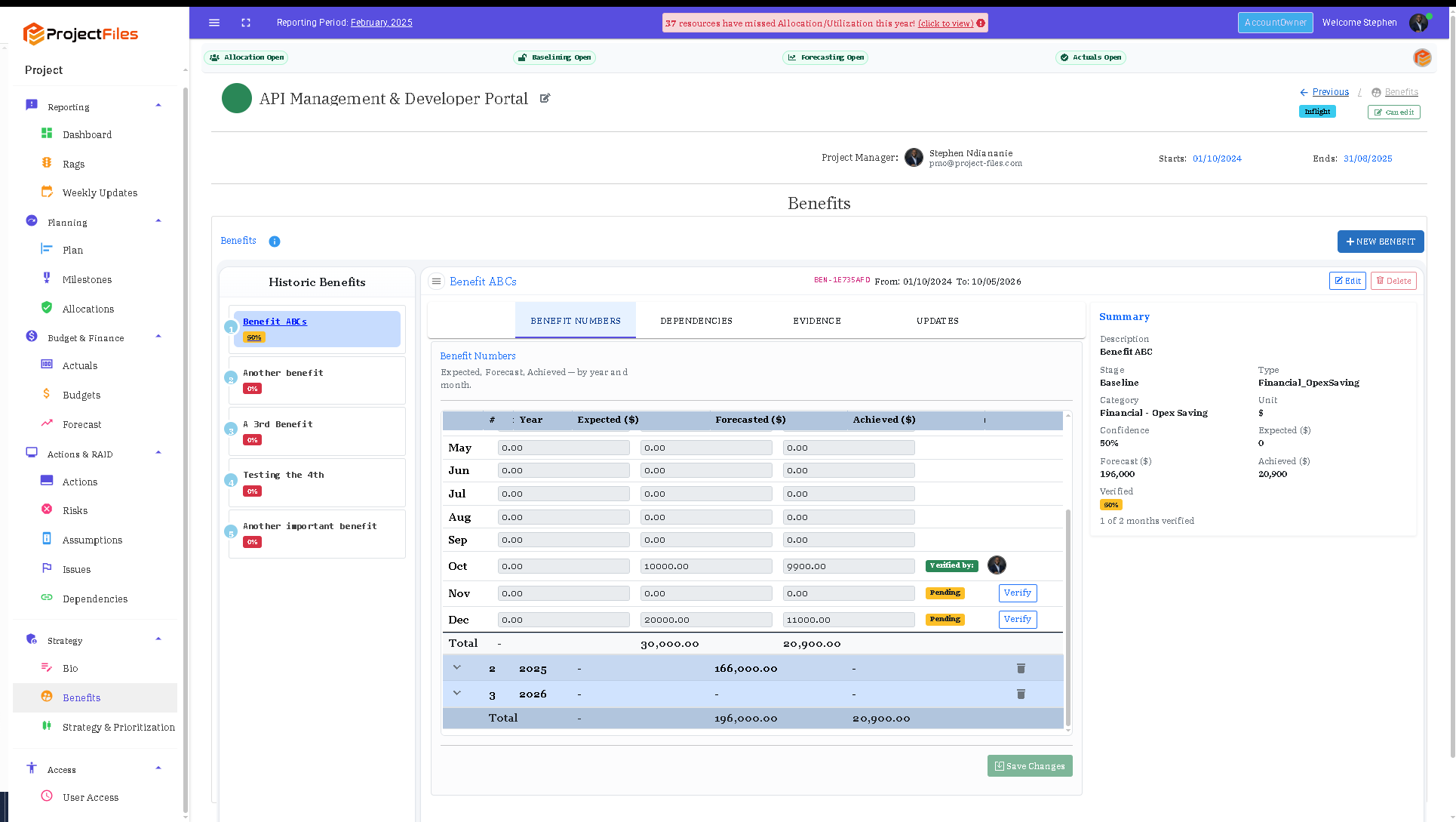
Task: Click the Oct forecasted value field
Action: point(706,566)
